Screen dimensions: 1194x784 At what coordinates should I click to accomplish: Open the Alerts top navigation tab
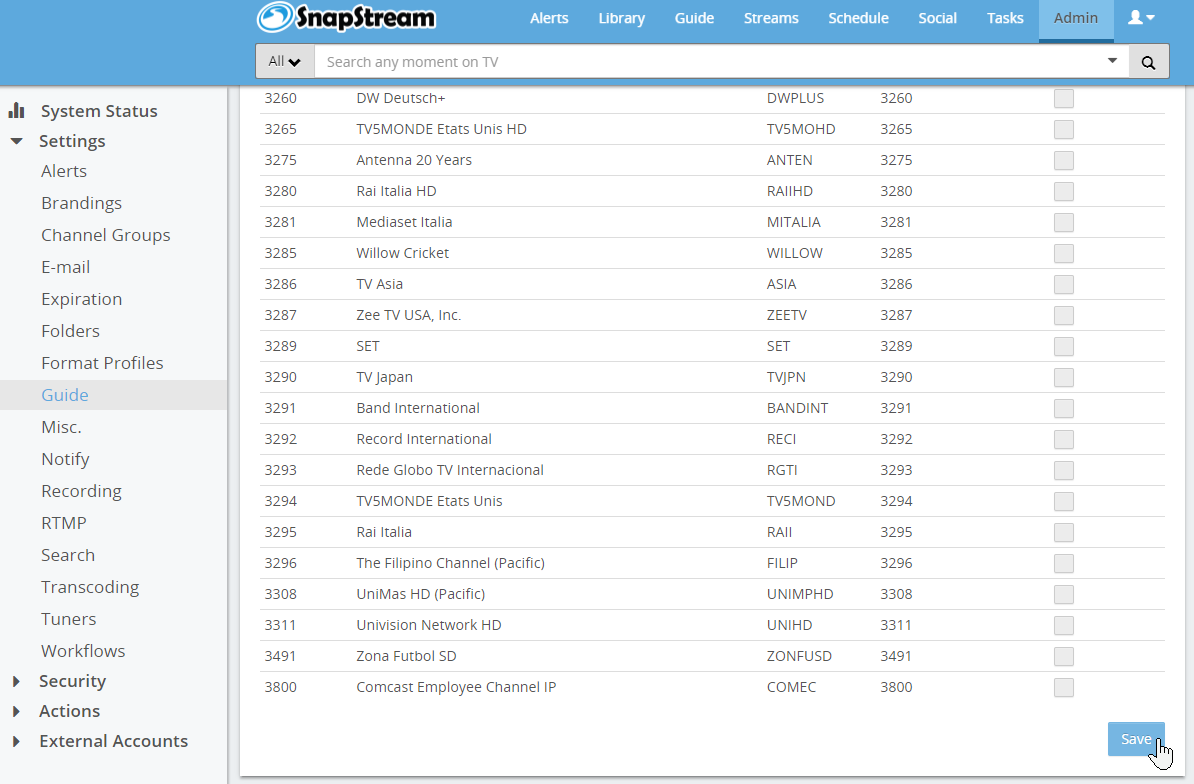click(x=549, y=18)
